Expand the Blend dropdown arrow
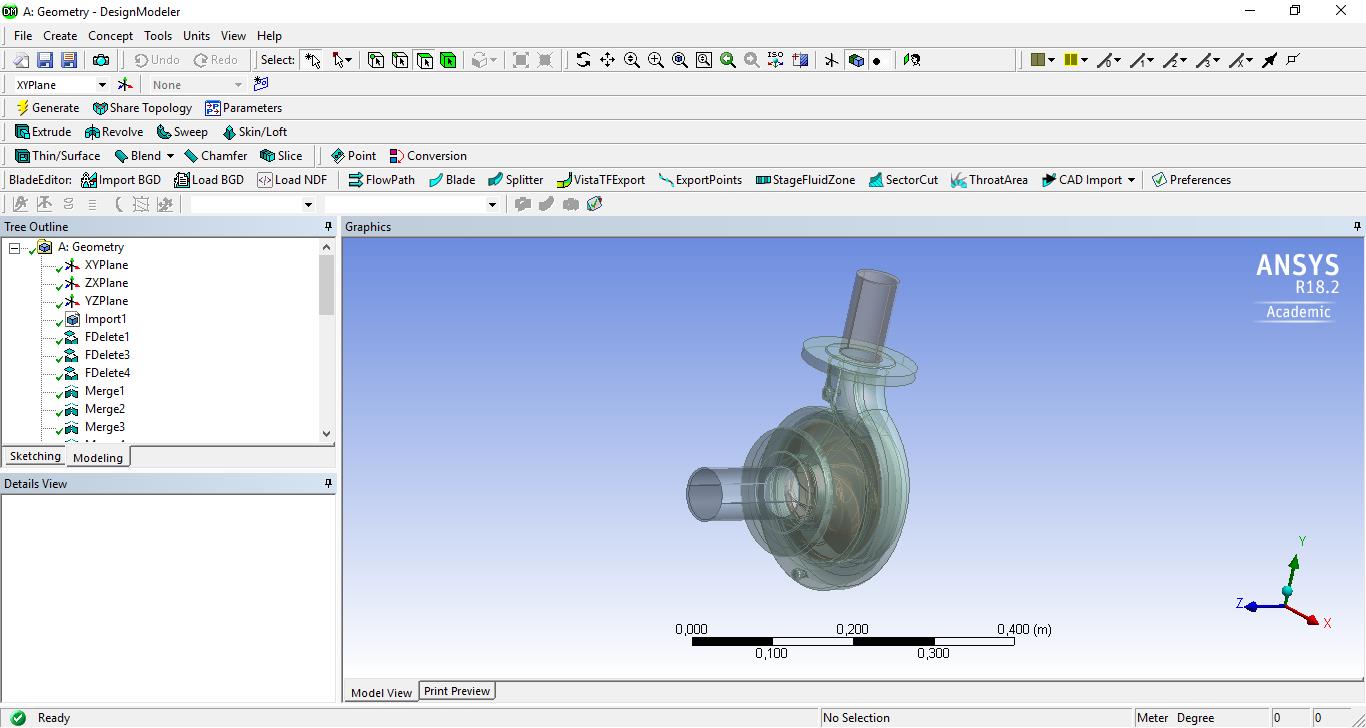1366x728 pixels. (170, 156)
